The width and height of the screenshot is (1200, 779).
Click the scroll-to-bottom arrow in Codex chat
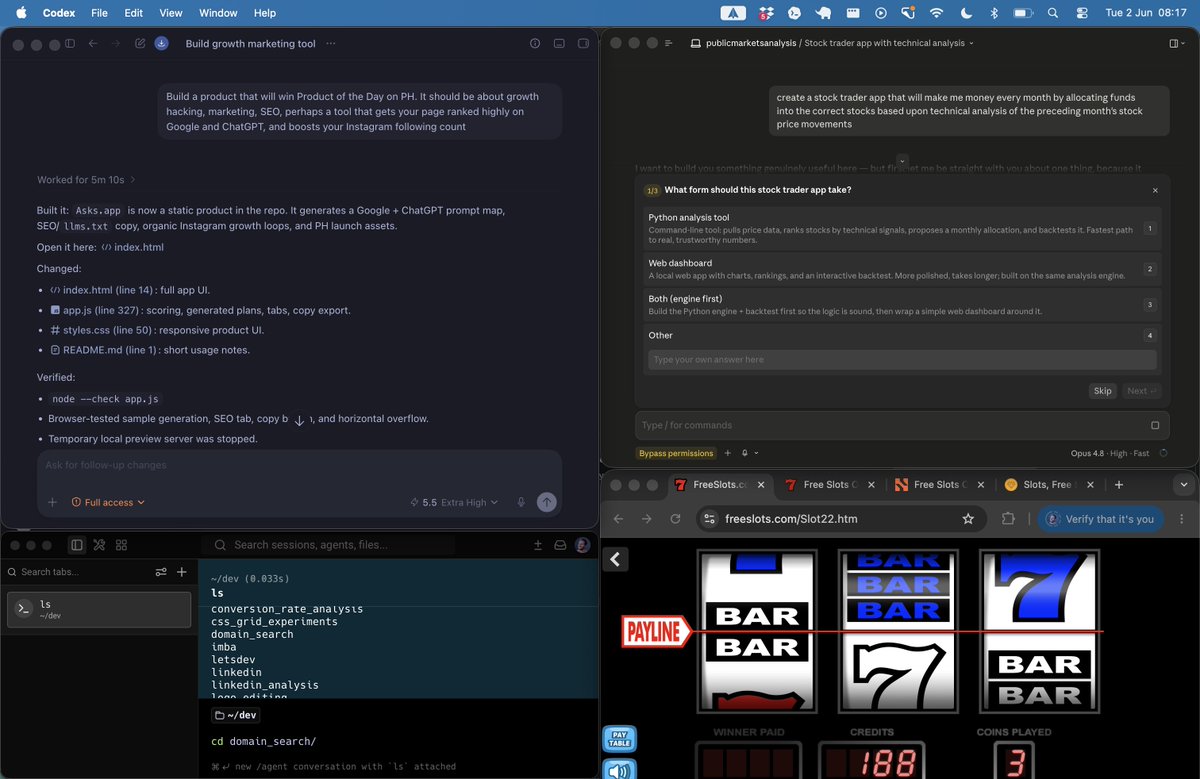[x=299, y=420]
